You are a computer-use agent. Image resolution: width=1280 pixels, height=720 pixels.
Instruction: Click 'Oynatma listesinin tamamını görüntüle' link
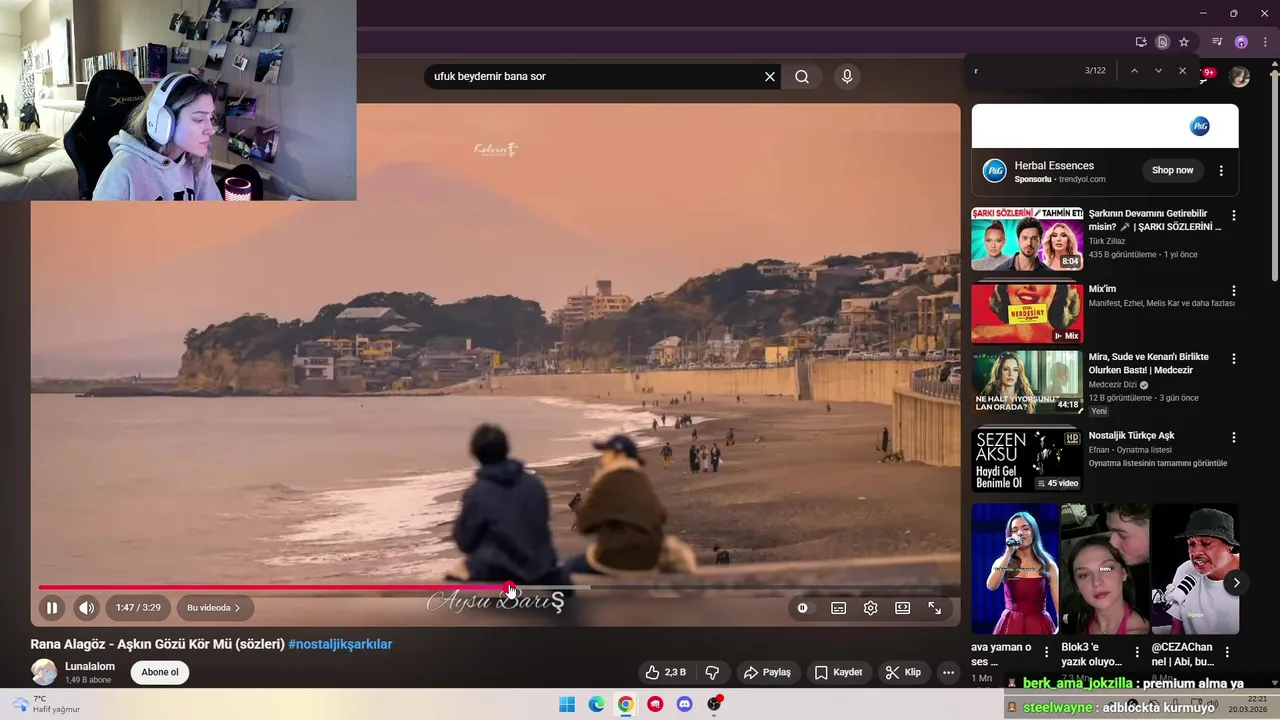pos(1158,463)
